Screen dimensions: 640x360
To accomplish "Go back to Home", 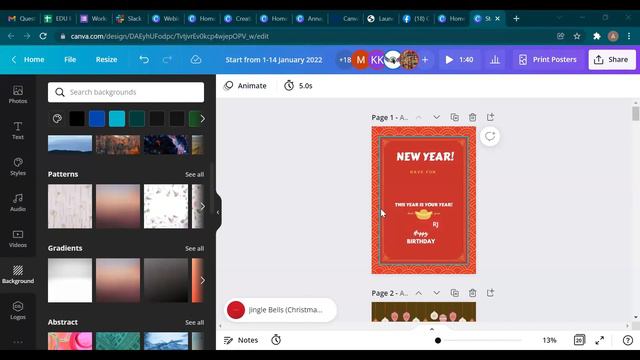I will click(28, 60).
